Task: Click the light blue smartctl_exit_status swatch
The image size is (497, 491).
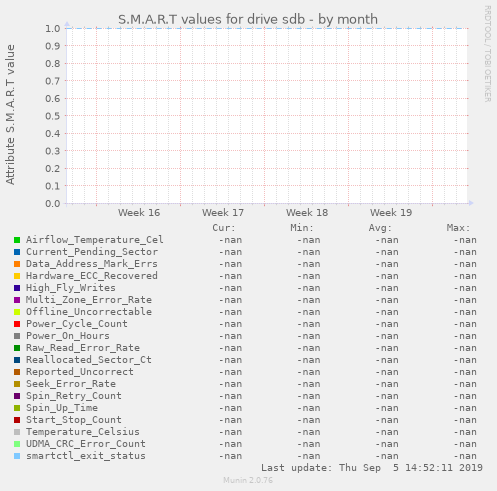Action: [17, 456]
